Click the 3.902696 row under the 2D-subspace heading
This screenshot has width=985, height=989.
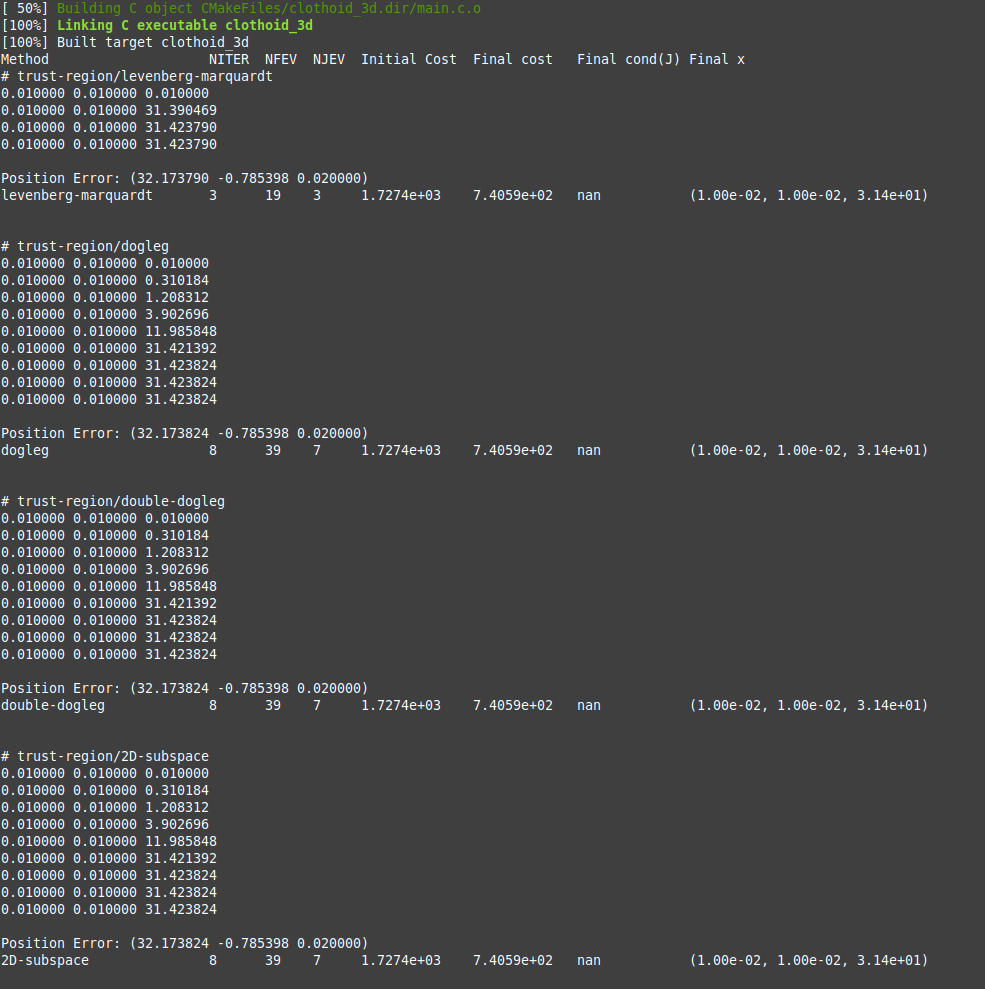tap(105, 824)
